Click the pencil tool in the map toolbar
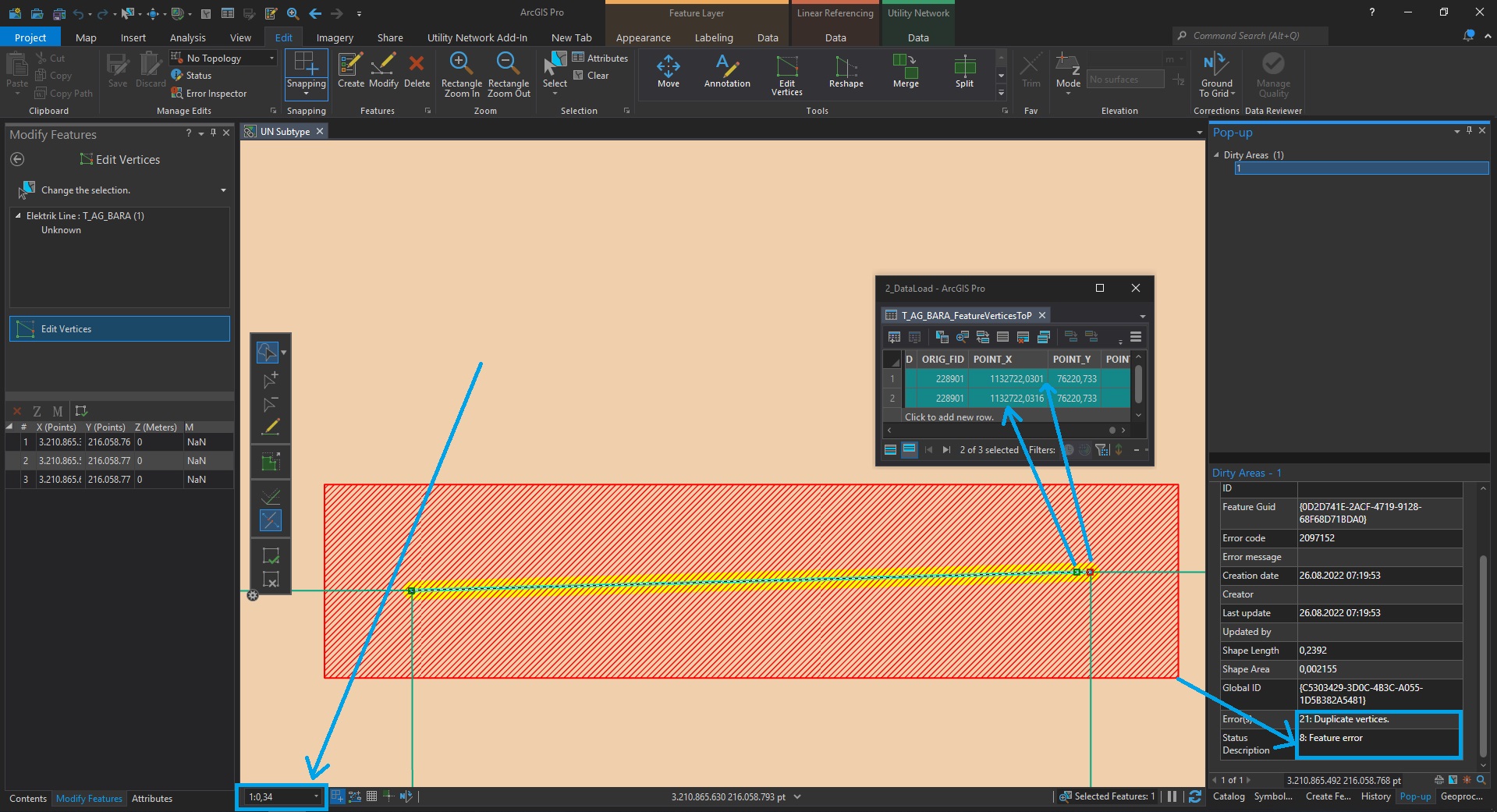Screen dimensions: 1497x812 [x=271, y=427]
